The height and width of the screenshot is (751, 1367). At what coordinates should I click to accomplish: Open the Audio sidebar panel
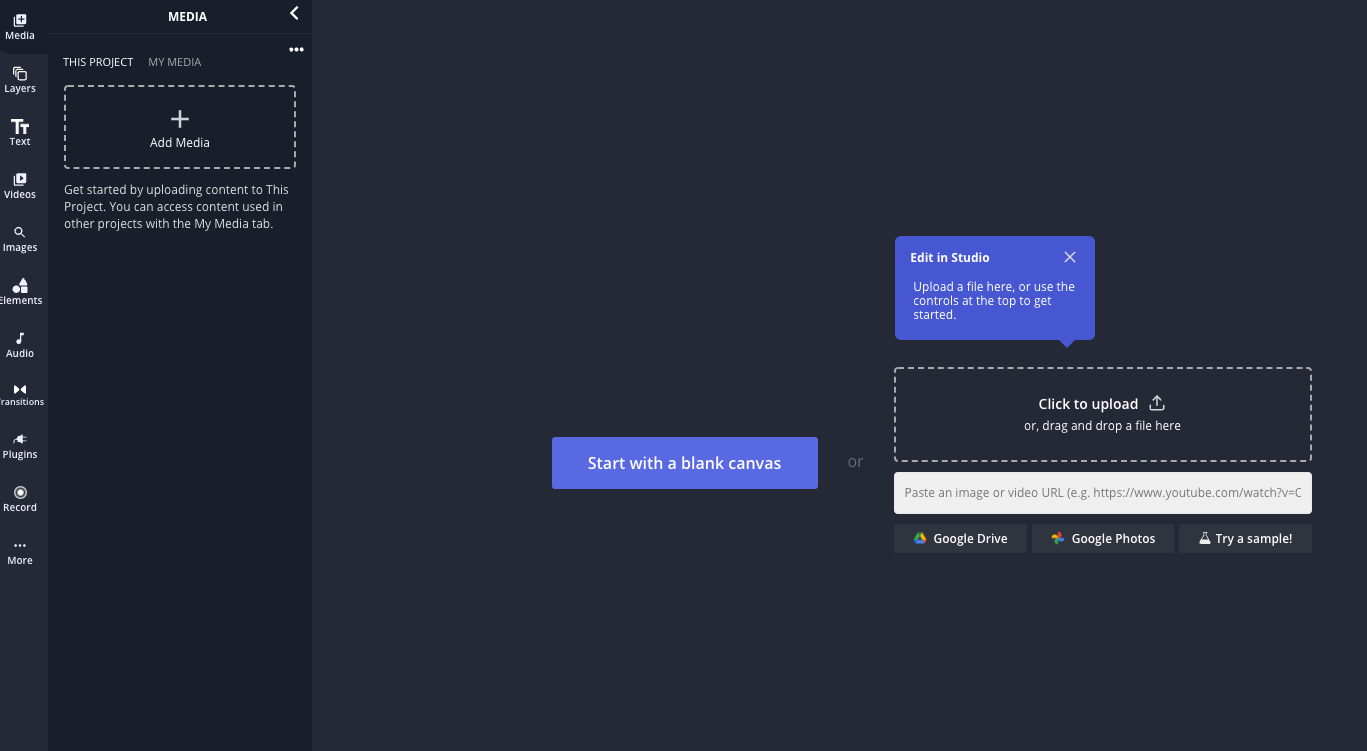(20, 345)
